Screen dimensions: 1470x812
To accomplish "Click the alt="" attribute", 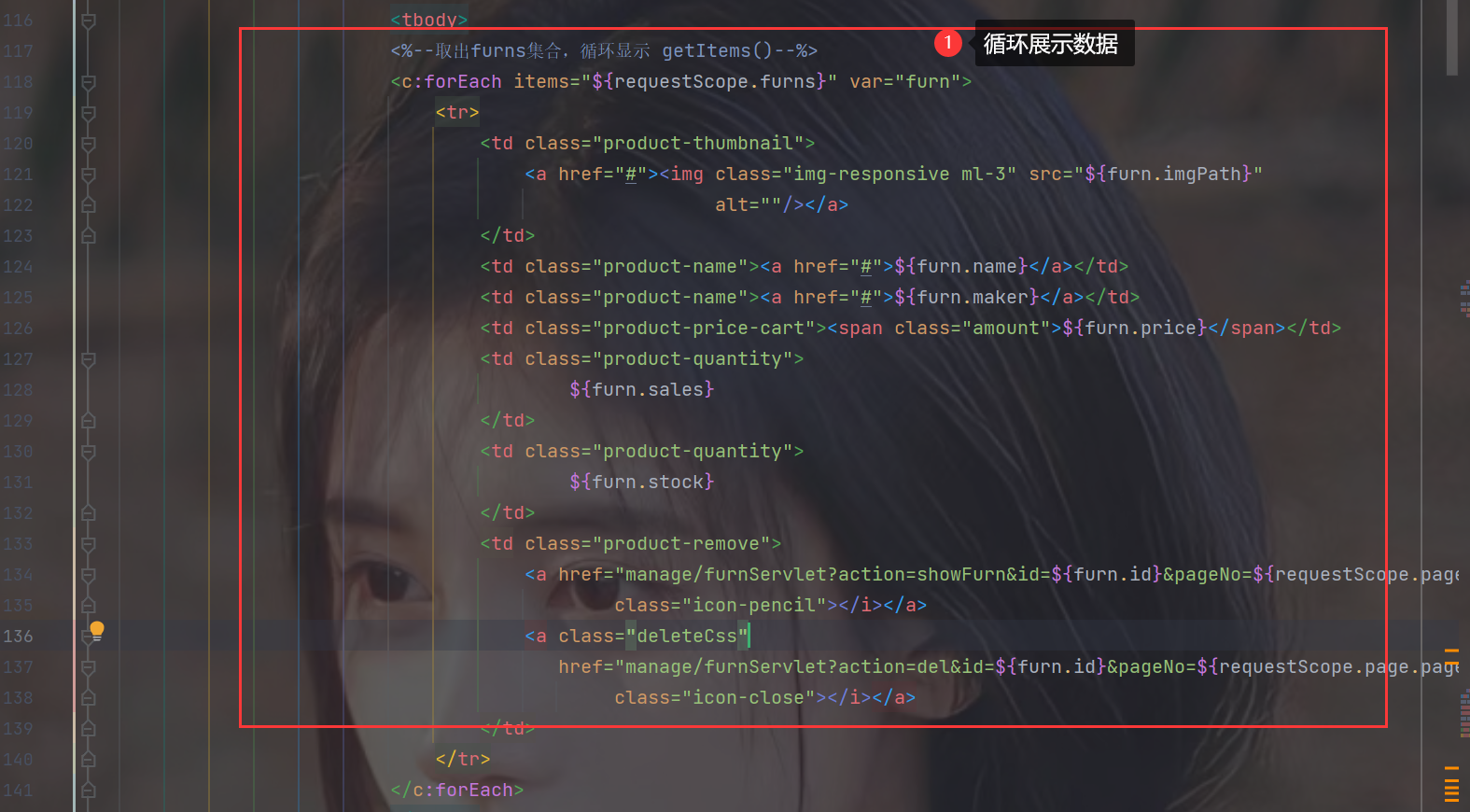I will (x=749, y=205).
